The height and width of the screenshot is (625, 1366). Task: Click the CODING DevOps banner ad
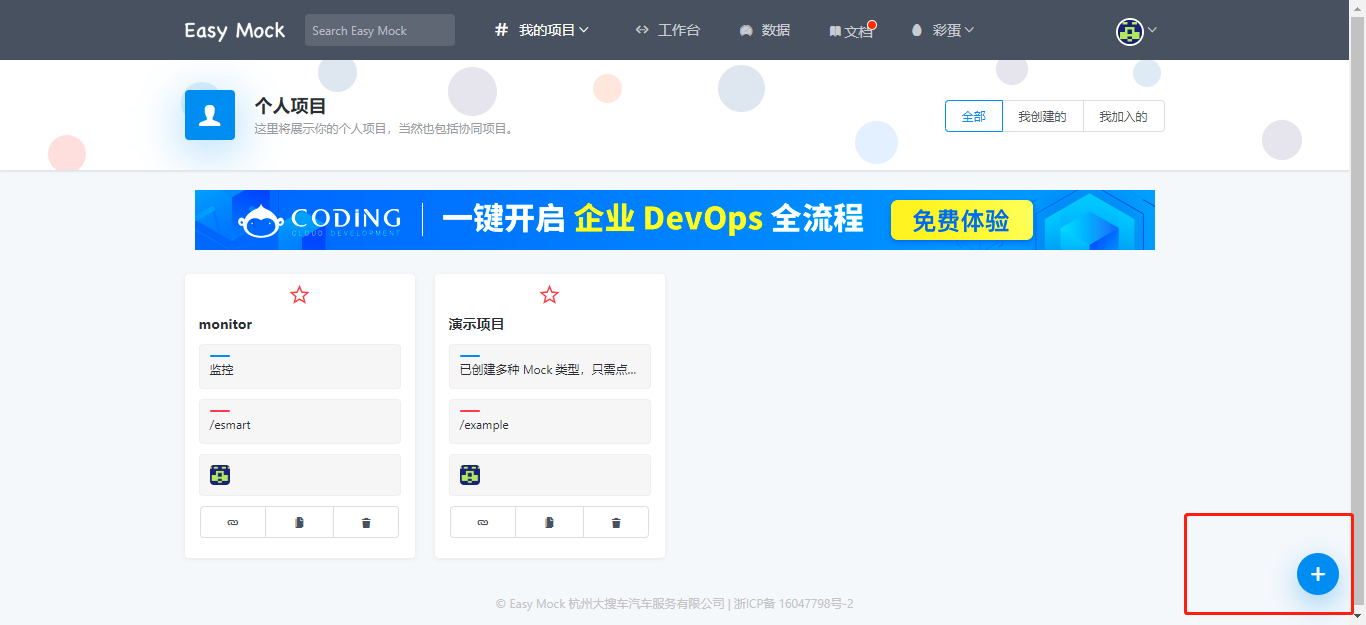pos(675,220)
